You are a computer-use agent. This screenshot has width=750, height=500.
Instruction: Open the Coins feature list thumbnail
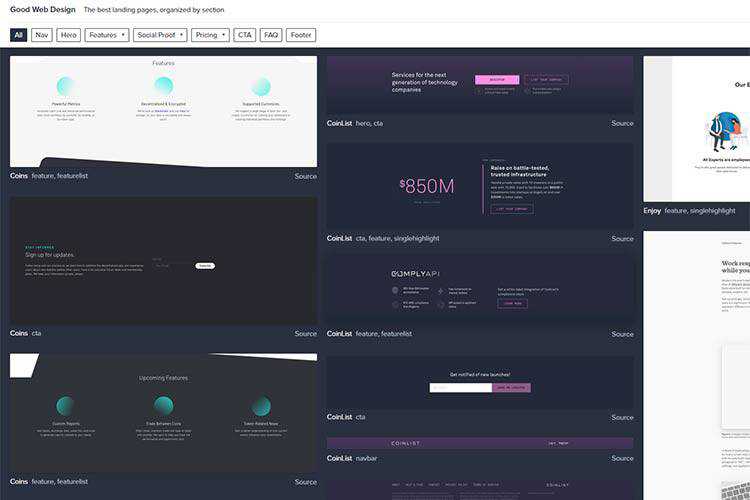pos(163,111)
